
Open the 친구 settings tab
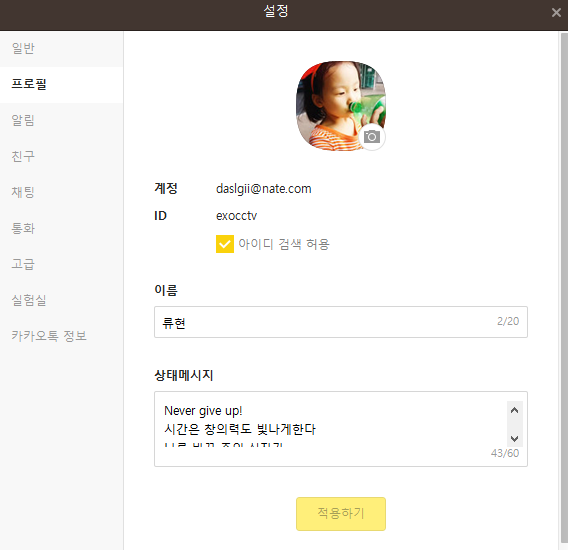[62, 157]
